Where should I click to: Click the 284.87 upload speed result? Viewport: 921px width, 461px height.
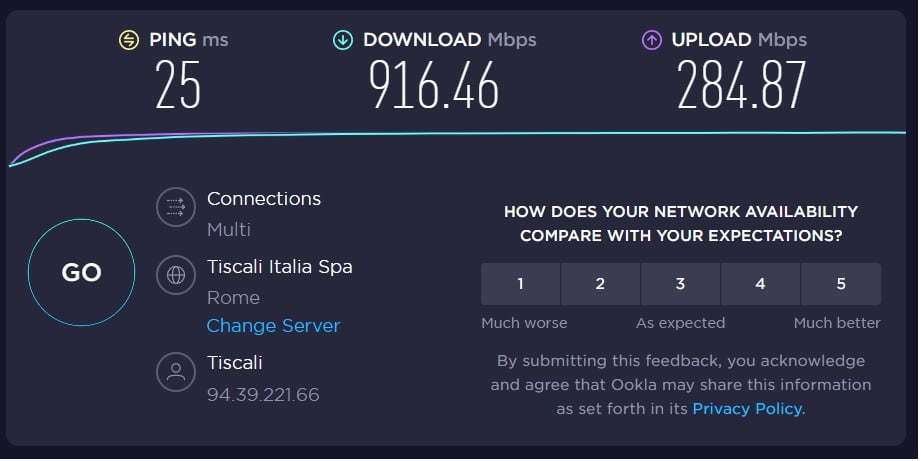(x=741, y=85)
